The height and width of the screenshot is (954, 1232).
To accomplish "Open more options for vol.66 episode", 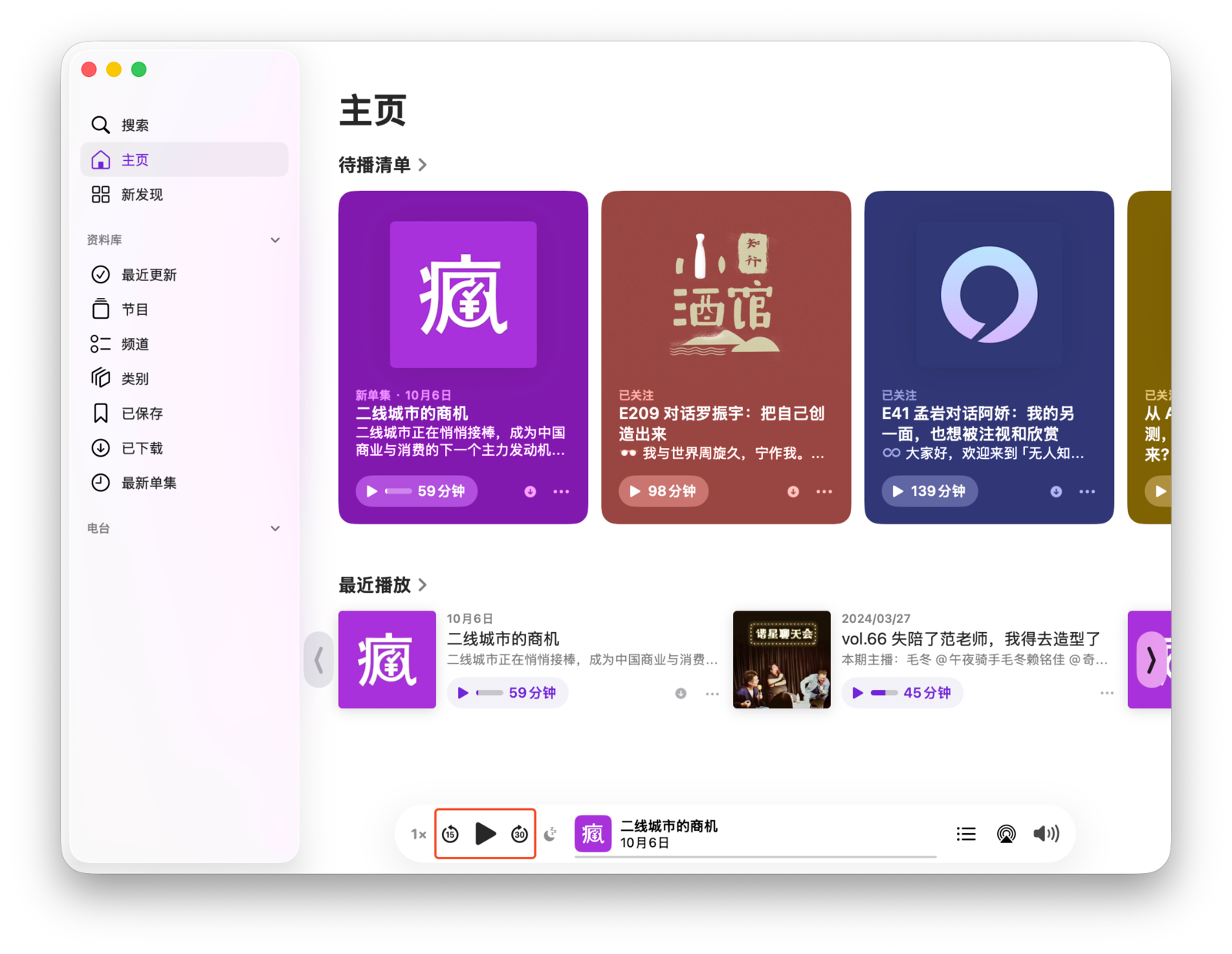I will pyautogui.click(x=1107, y=694).
